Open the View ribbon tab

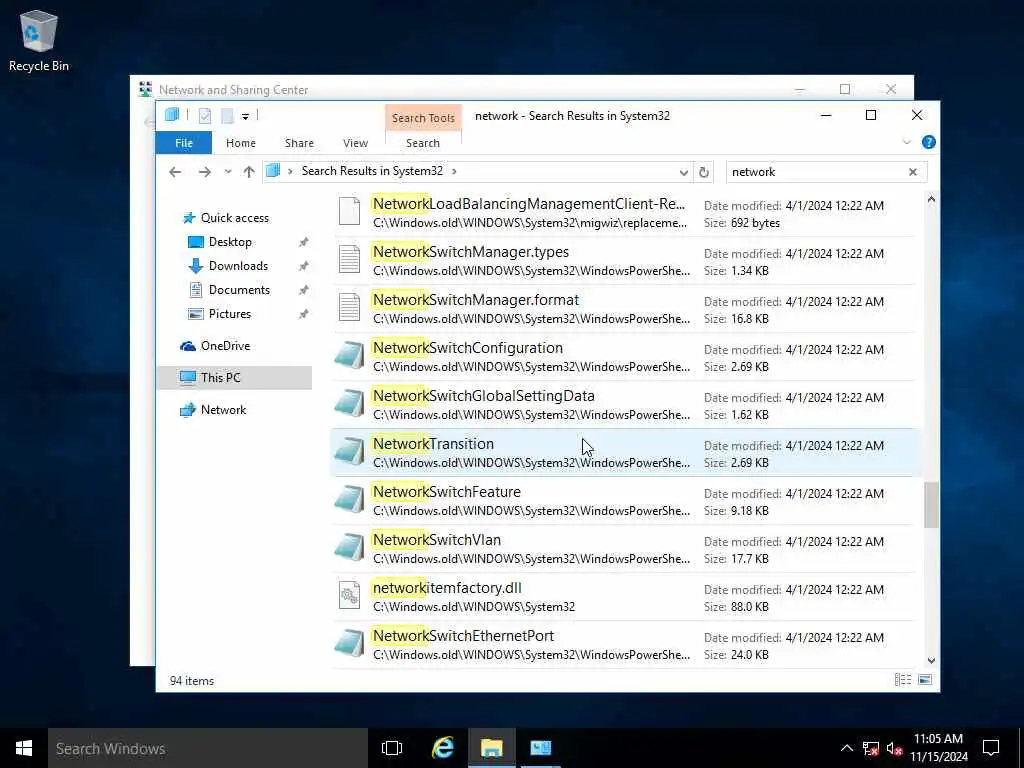click(x=355, y=143)
